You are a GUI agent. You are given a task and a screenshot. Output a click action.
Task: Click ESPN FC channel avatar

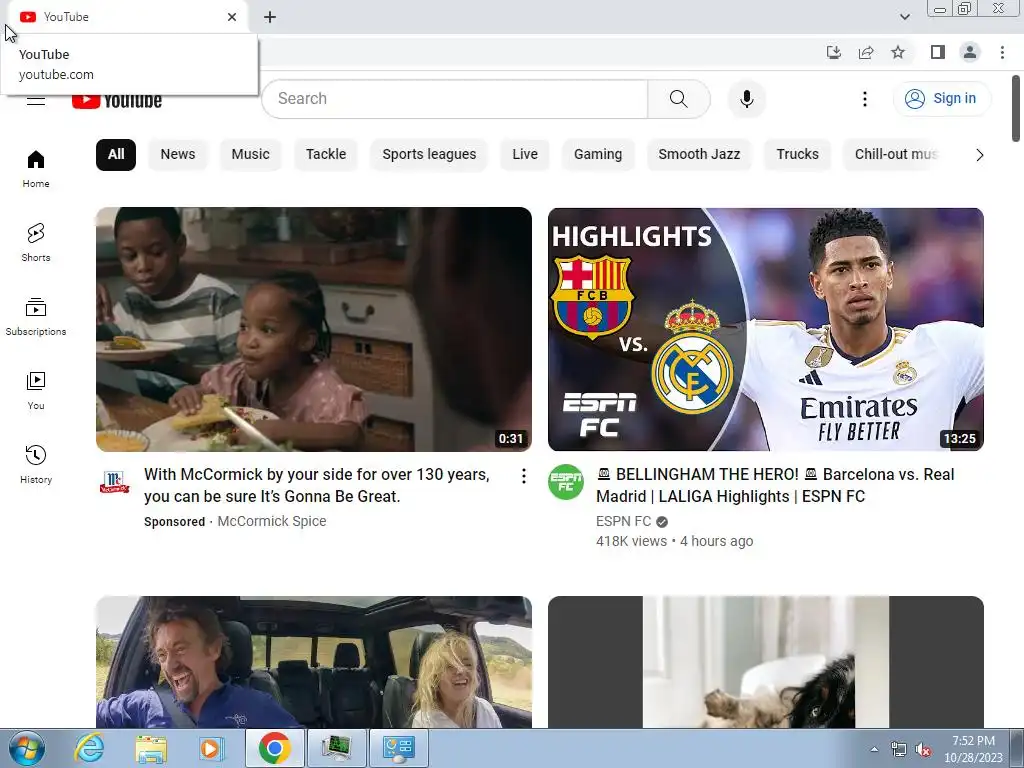pos(566,482)
